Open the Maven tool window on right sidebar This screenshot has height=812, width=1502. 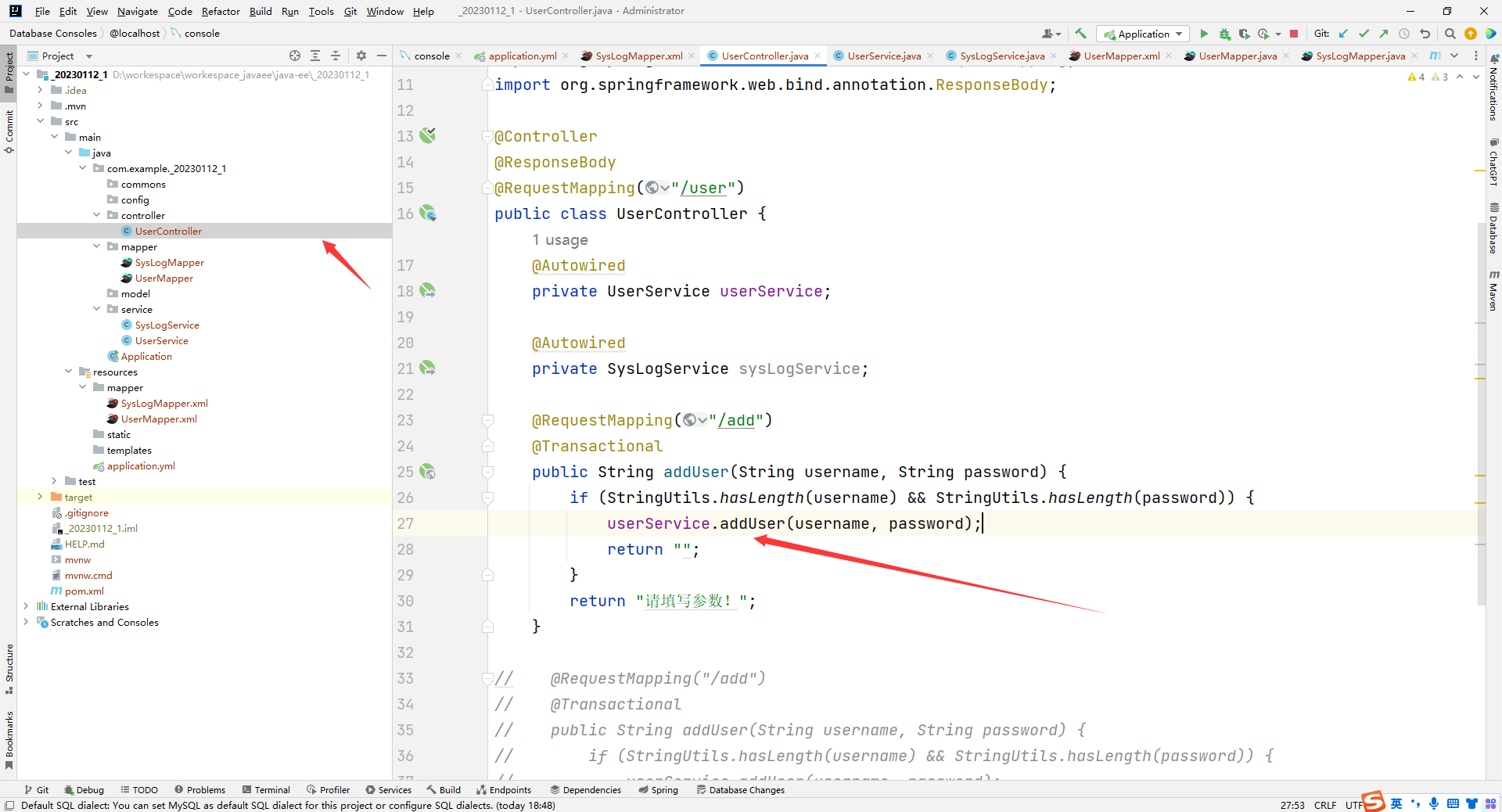[x=1493, y=291]
